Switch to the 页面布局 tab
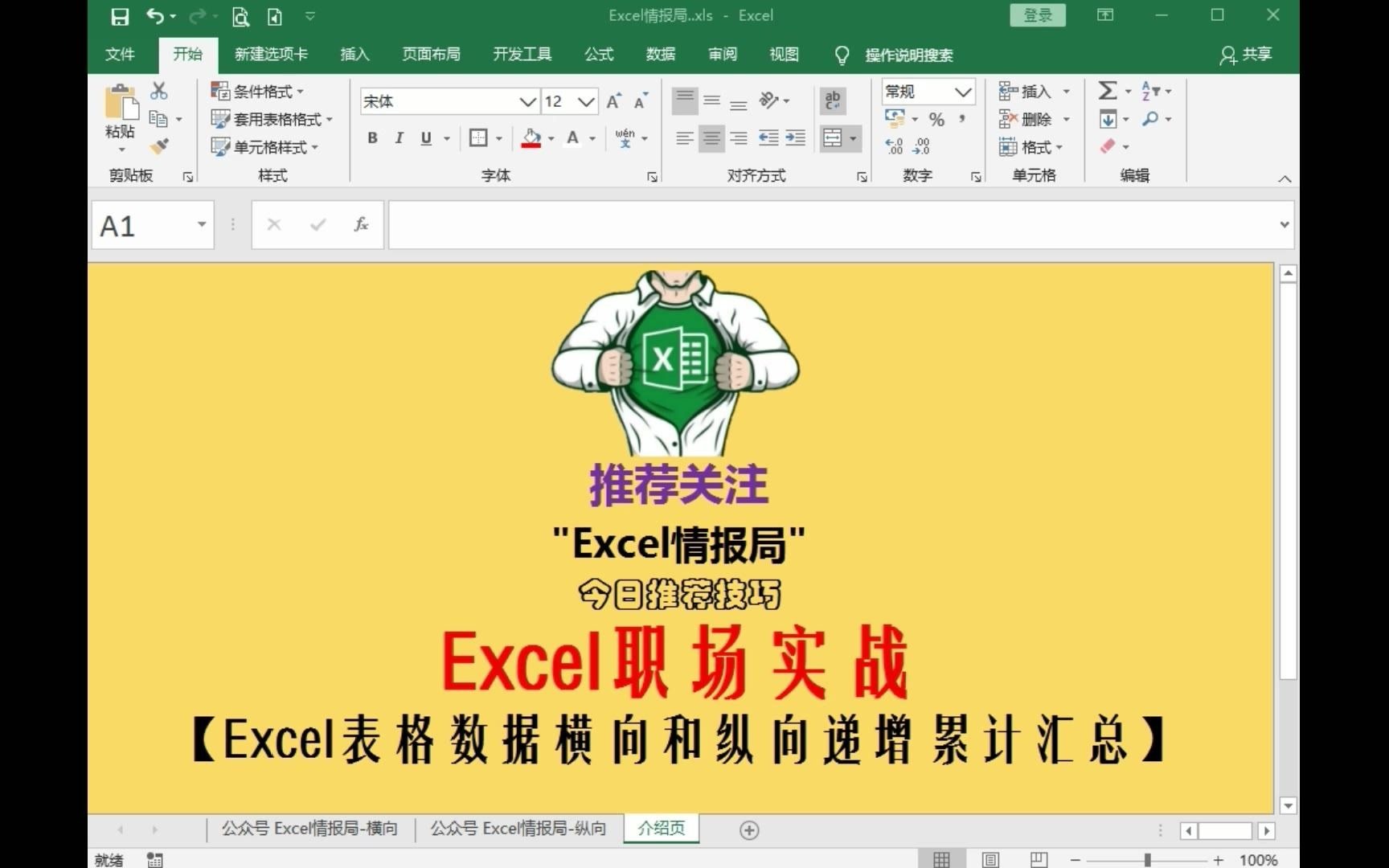1389x868 pixels. (431, 54)
